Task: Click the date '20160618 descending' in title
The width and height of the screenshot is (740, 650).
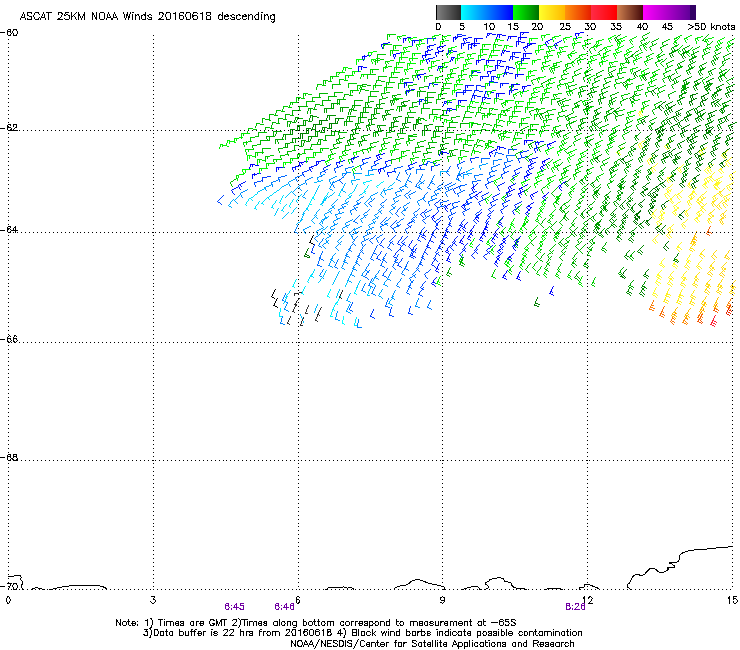Action: tap(217, 16)
